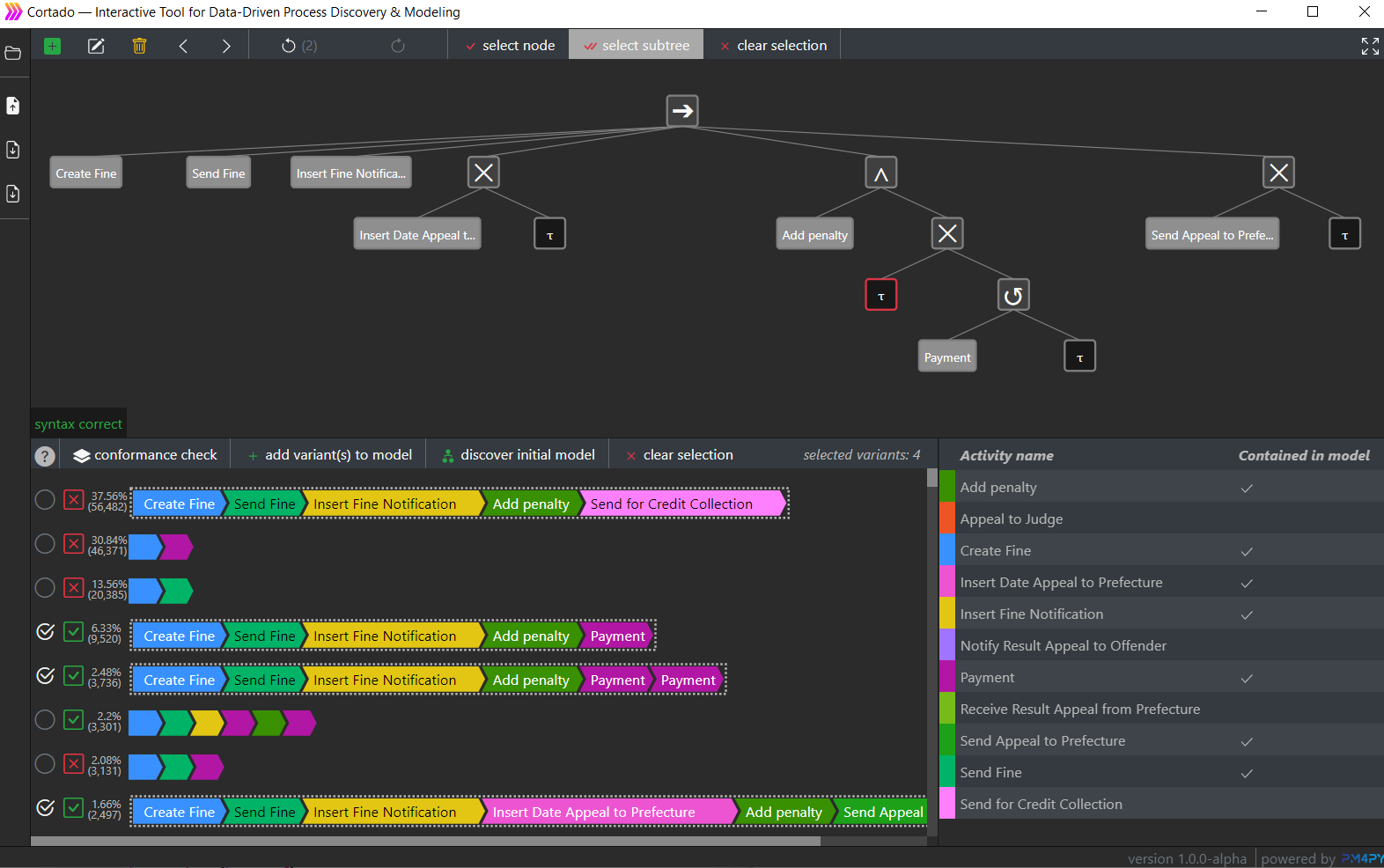This screenshot has height=868, width=1384.
Task: Click the Appeal to Judge color swatch
Action: pos(947,518)
